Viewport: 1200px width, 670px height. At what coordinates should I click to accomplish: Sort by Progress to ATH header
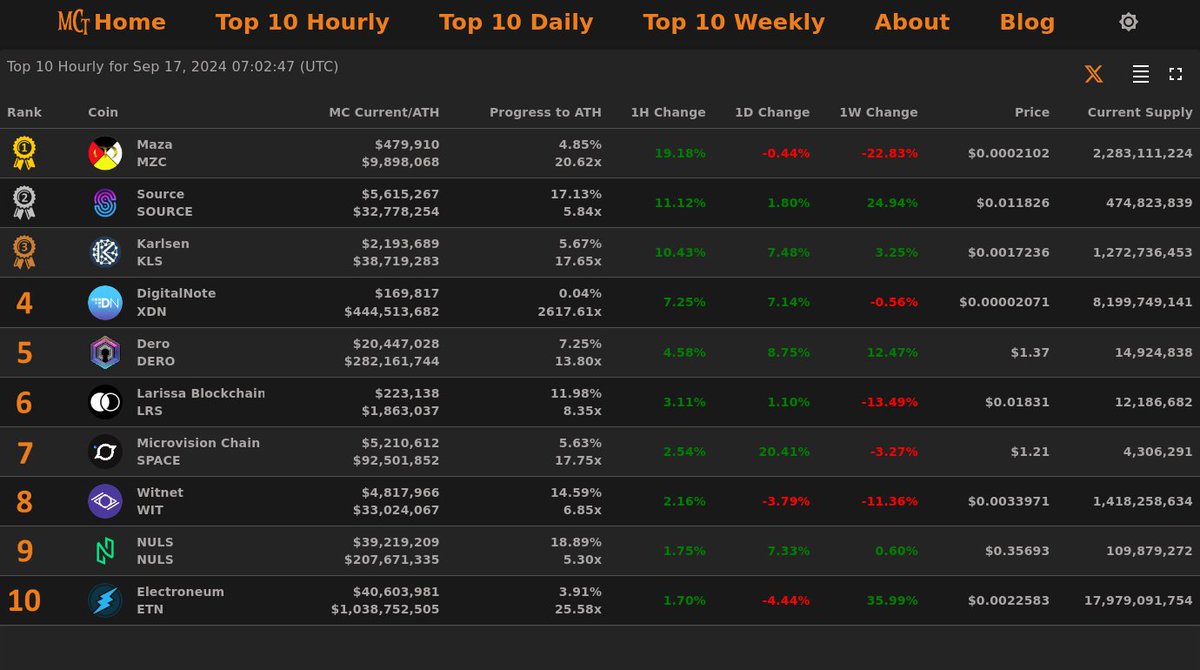point(546,112)
